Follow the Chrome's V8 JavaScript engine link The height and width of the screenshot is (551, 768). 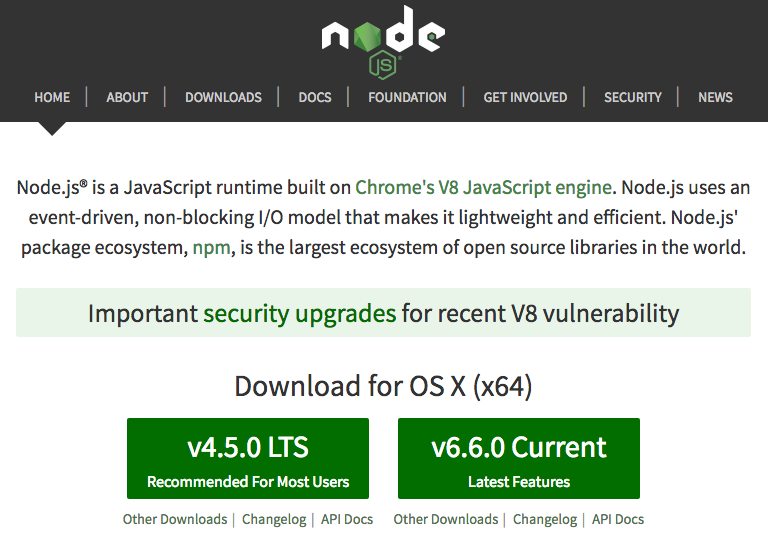483,188
